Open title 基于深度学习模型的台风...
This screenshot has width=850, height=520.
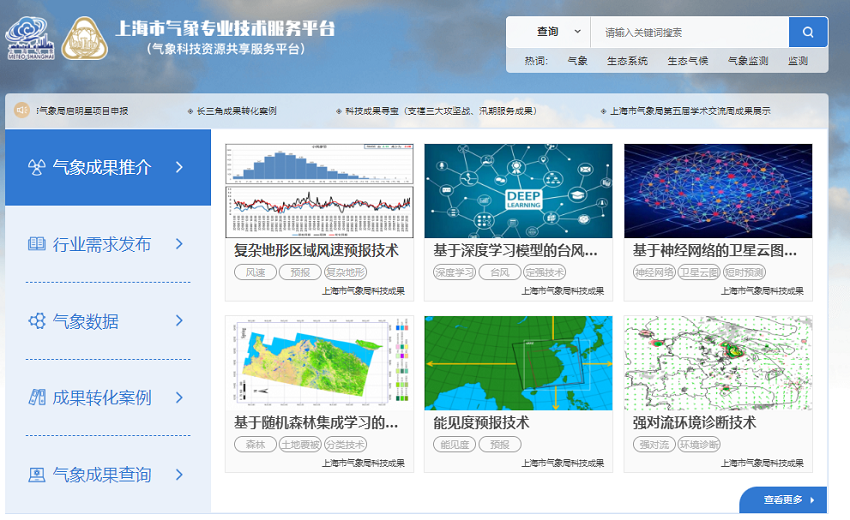515,251
